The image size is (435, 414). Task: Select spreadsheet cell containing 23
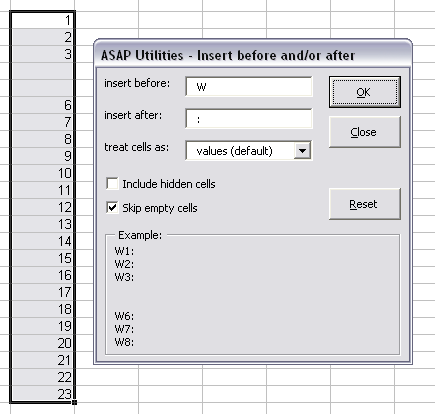(43, 394)
